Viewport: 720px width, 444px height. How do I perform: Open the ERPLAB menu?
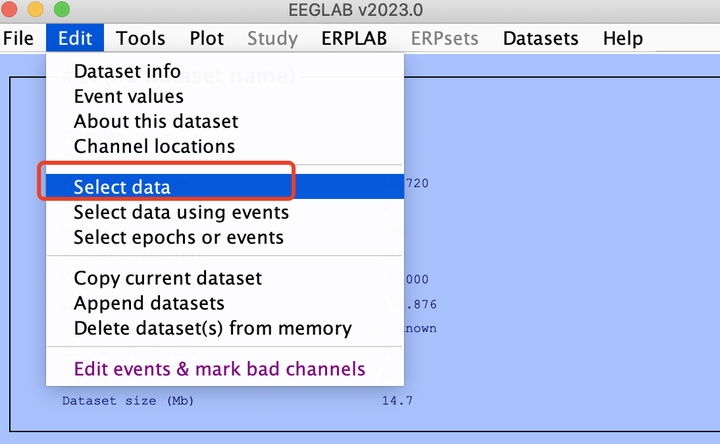[353, 39]
